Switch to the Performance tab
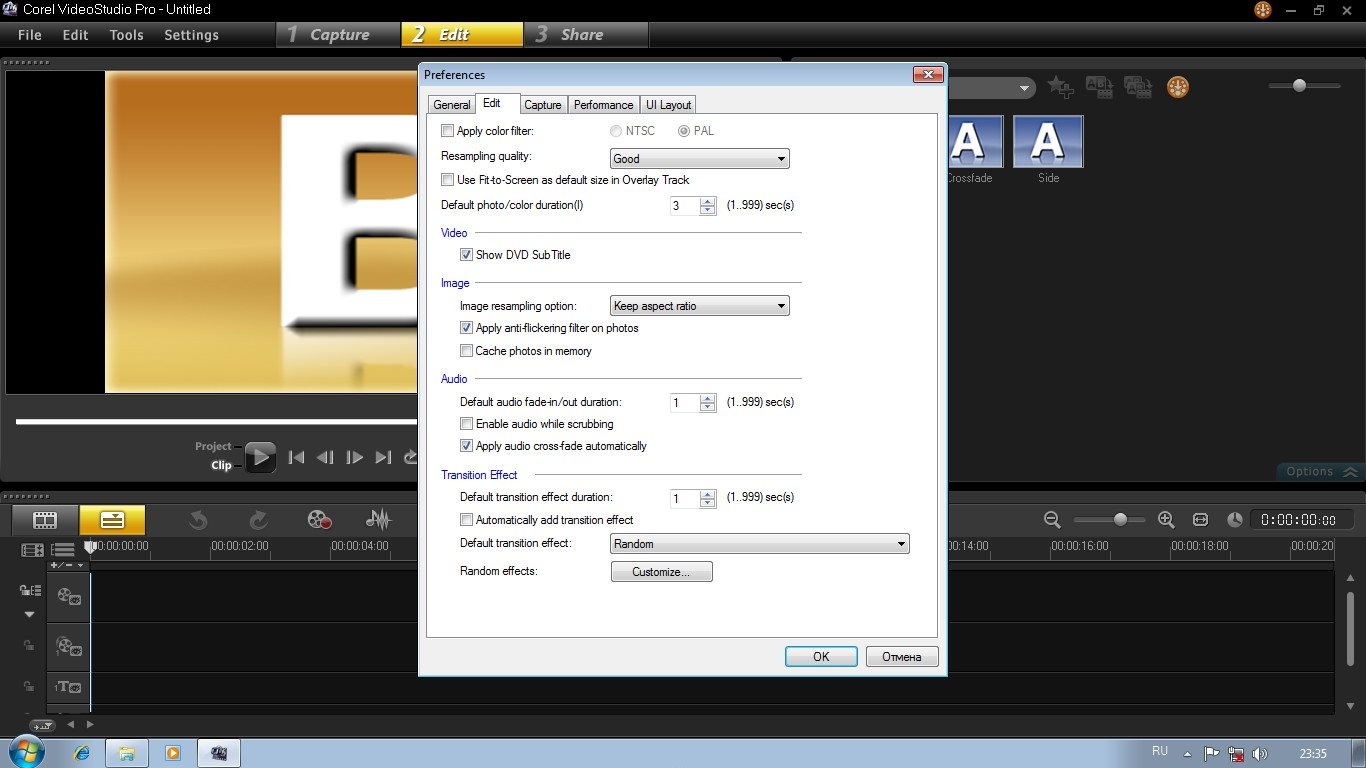 click(x=603, y=105)
